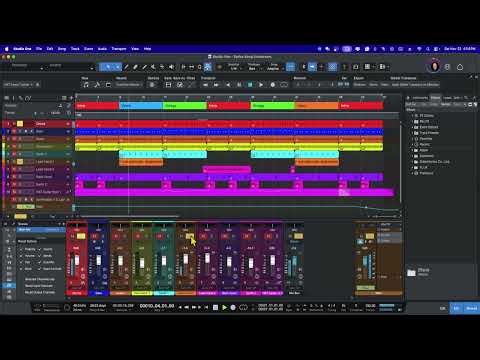This screenshot has width=480, height=360.
Task: Open the Timebase Bars dropdown
Action: click(254, 68)
